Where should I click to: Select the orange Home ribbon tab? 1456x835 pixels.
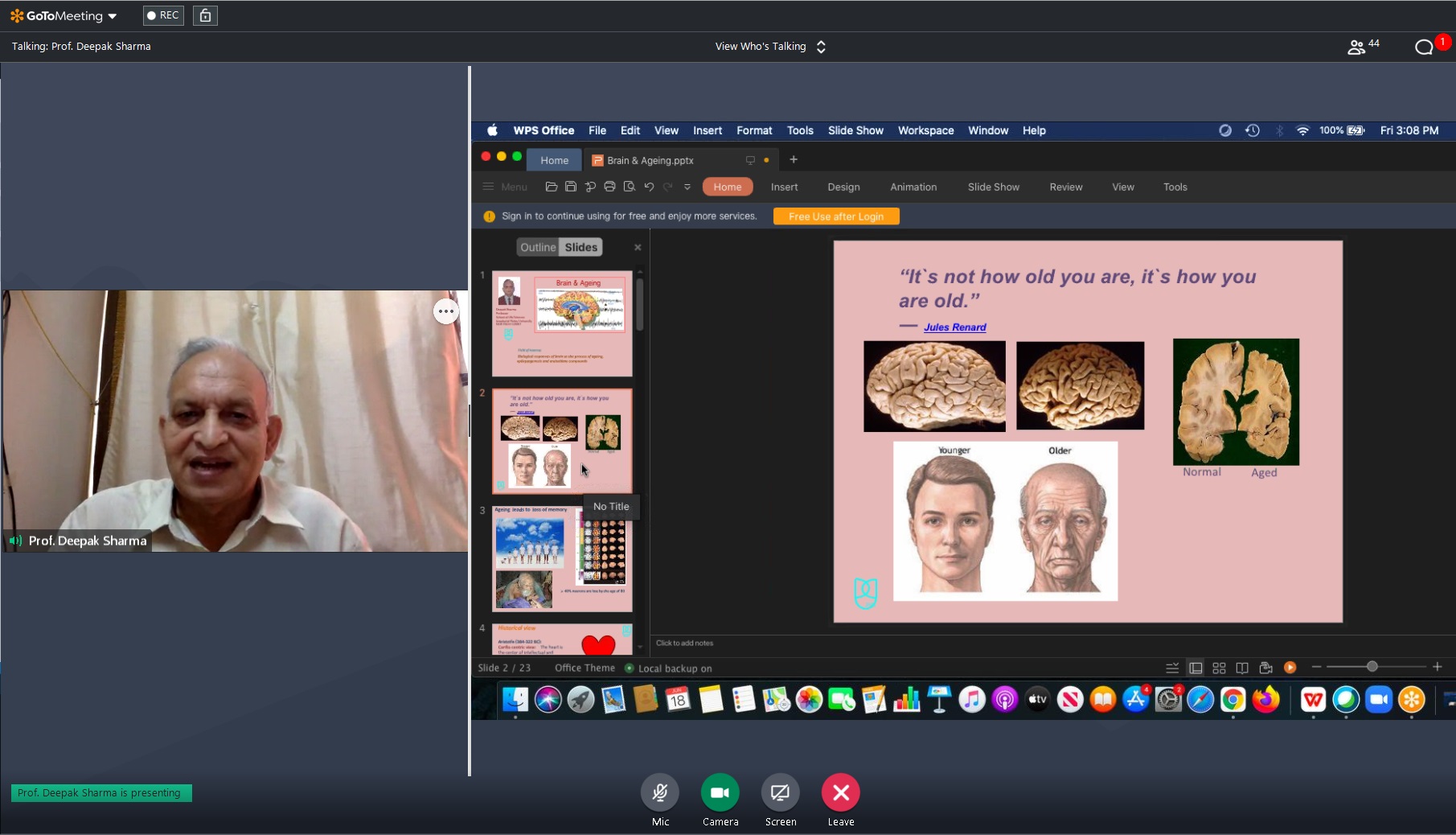728,187
